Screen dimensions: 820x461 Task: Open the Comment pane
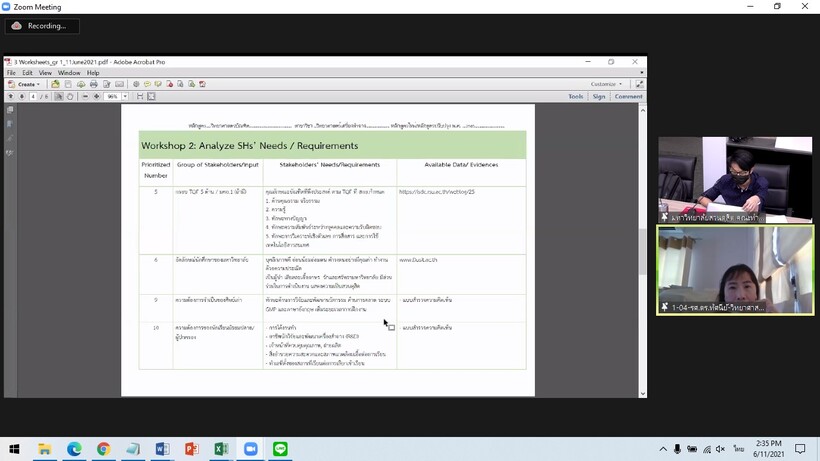629,97
